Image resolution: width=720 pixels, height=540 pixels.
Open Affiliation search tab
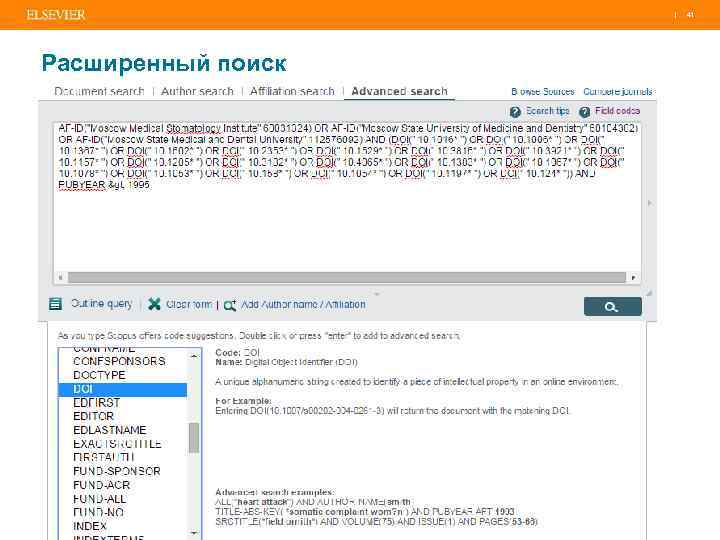pyautogui.click(x=292, y=91)
